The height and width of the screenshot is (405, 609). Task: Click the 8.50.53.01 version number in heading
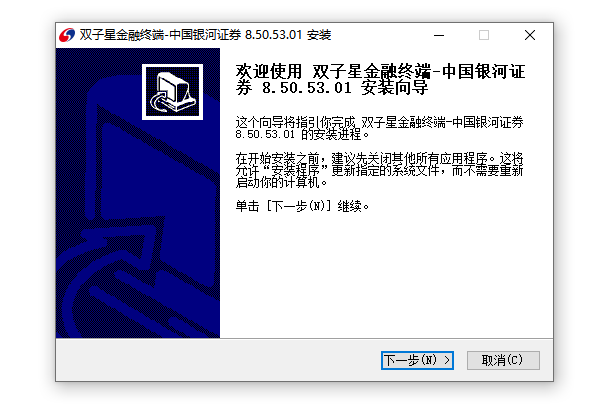[x=307, y=88]
